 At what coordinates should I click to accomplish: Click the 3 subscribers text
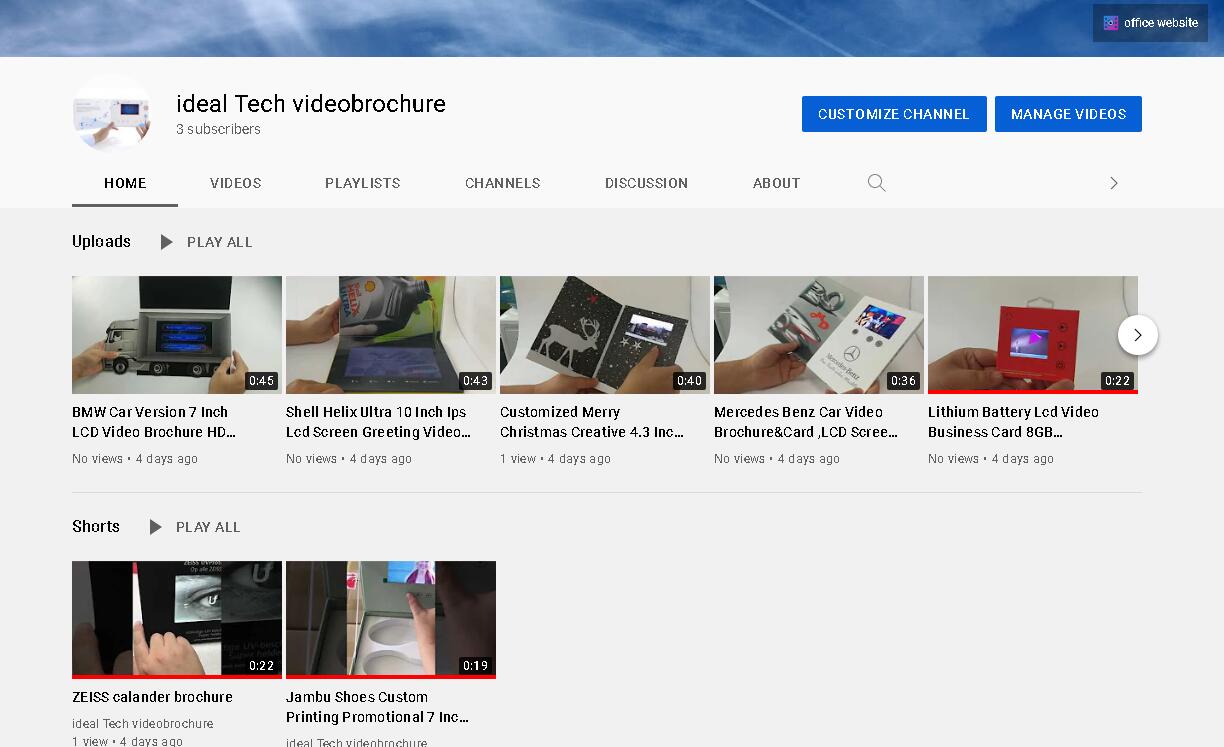pos(218,129)
